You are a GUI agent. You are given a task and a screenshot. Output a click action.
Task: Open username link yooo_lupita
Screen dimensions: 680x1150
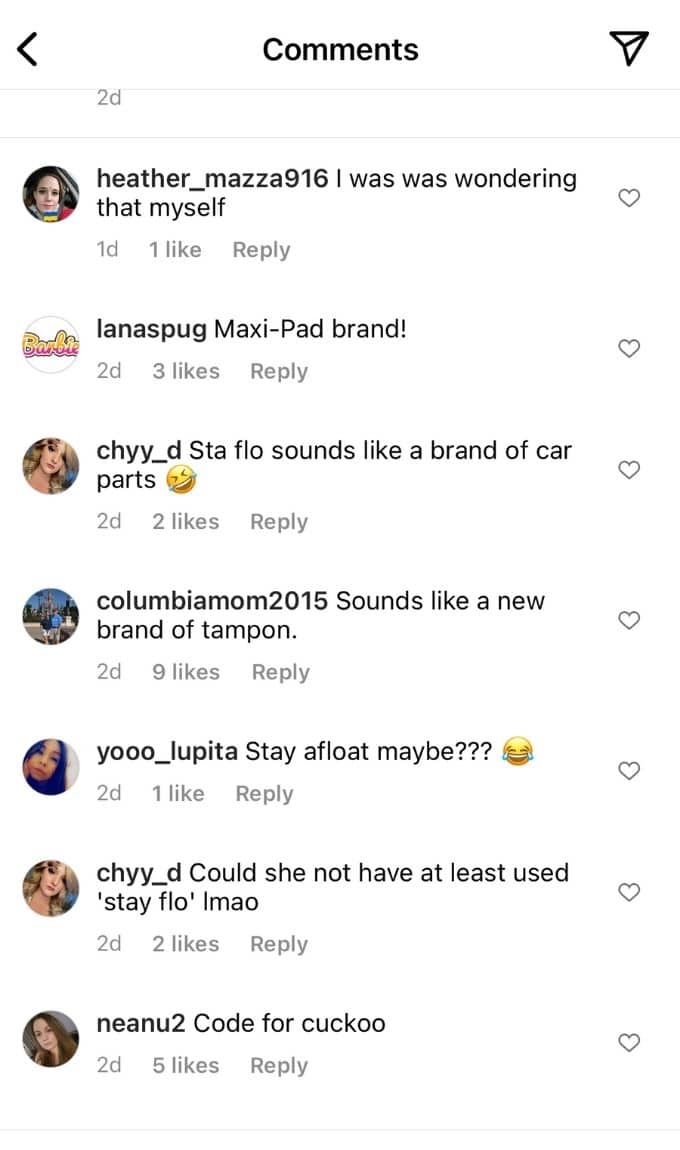click(167, 752)
